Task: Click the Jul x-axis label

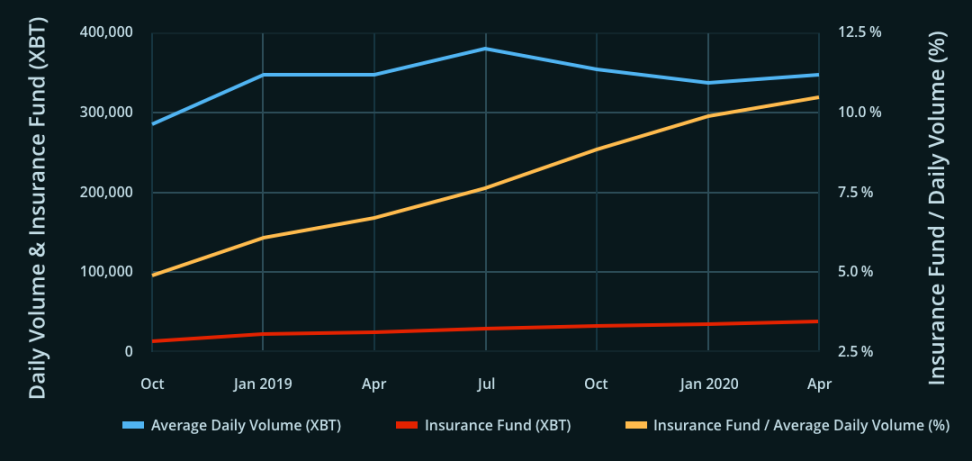Action: tap(485, 384)
